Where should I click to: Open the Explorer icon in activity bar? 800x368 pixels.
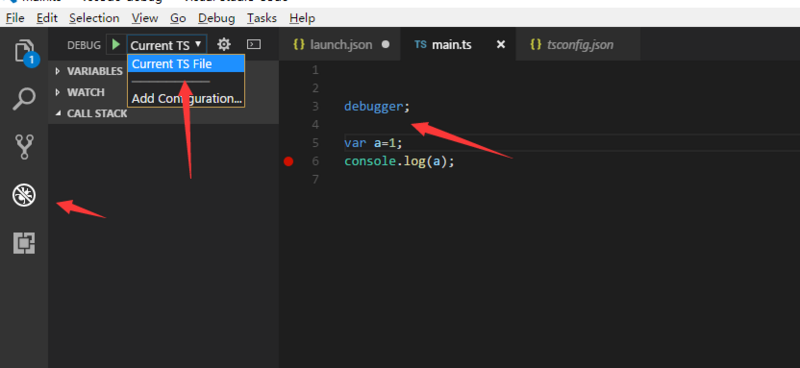[24, 53]
